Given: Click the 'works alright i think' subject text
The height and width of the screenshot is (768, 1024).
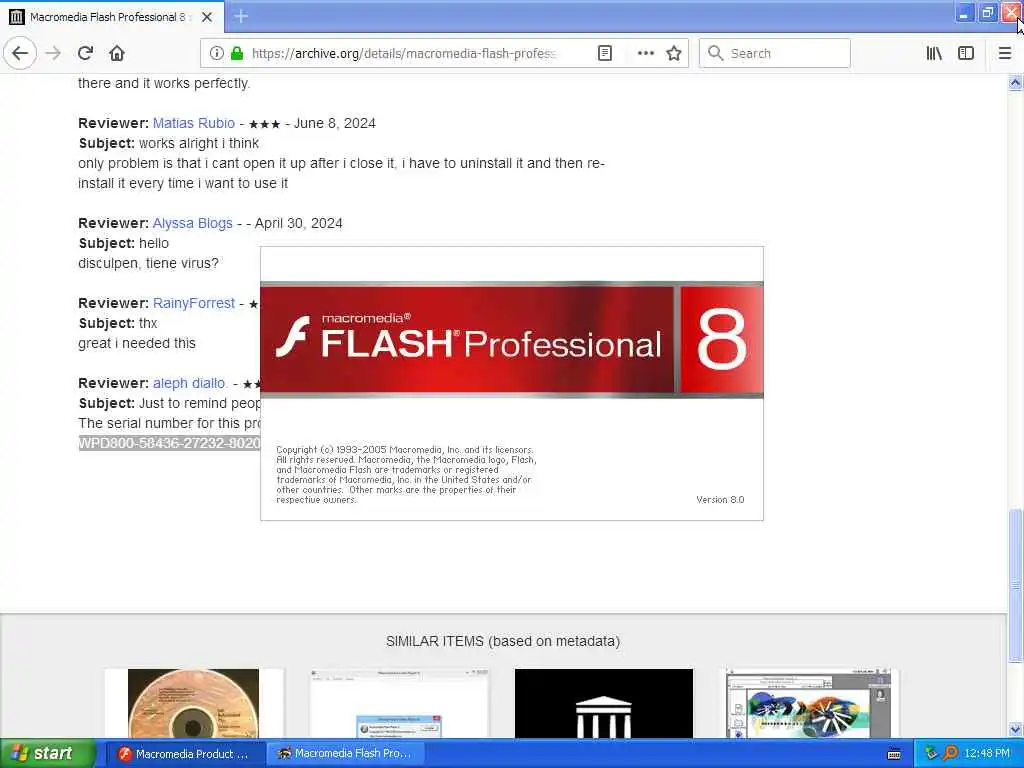Looking at the screenshot, I should 199,143.
